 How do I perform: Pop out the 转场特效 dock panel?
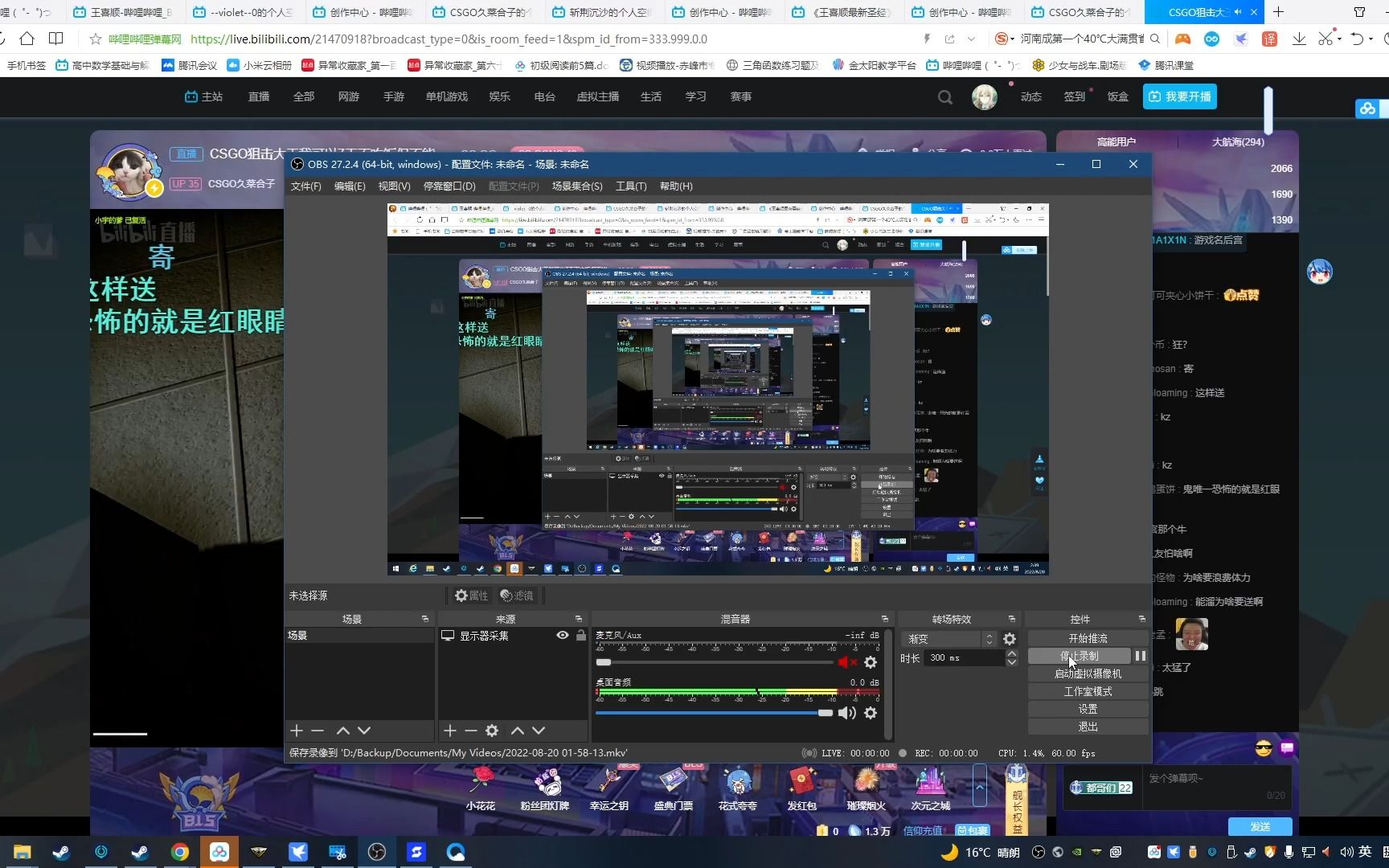point(1012,619)
